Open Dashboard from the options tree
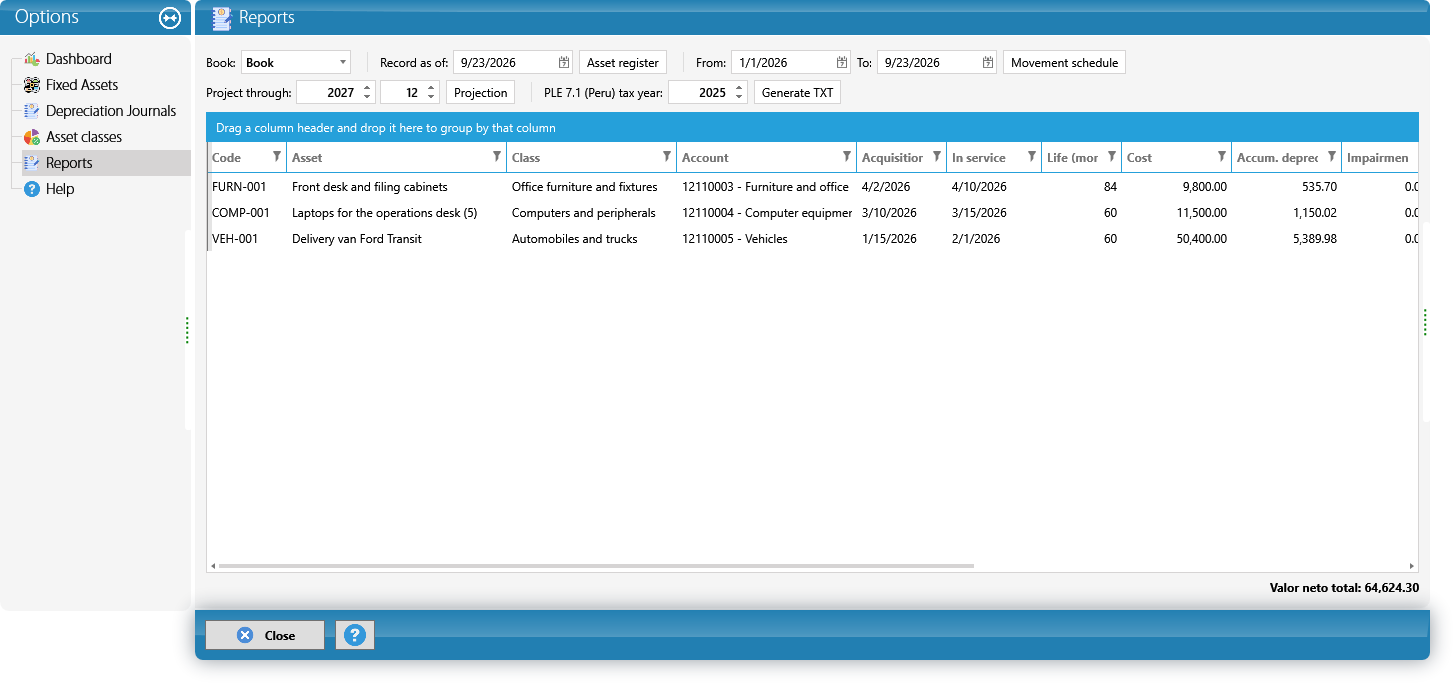Viewport: 1453px width, 683px height. 79,59
